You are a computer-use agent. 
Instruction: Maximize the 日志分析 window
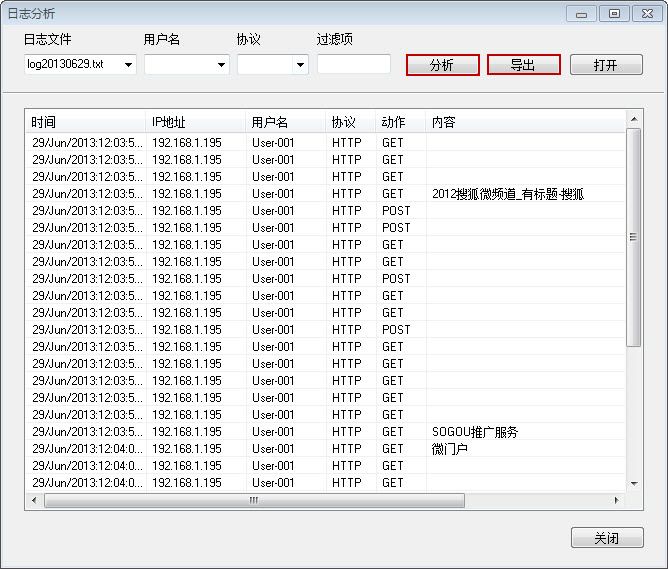614,14
